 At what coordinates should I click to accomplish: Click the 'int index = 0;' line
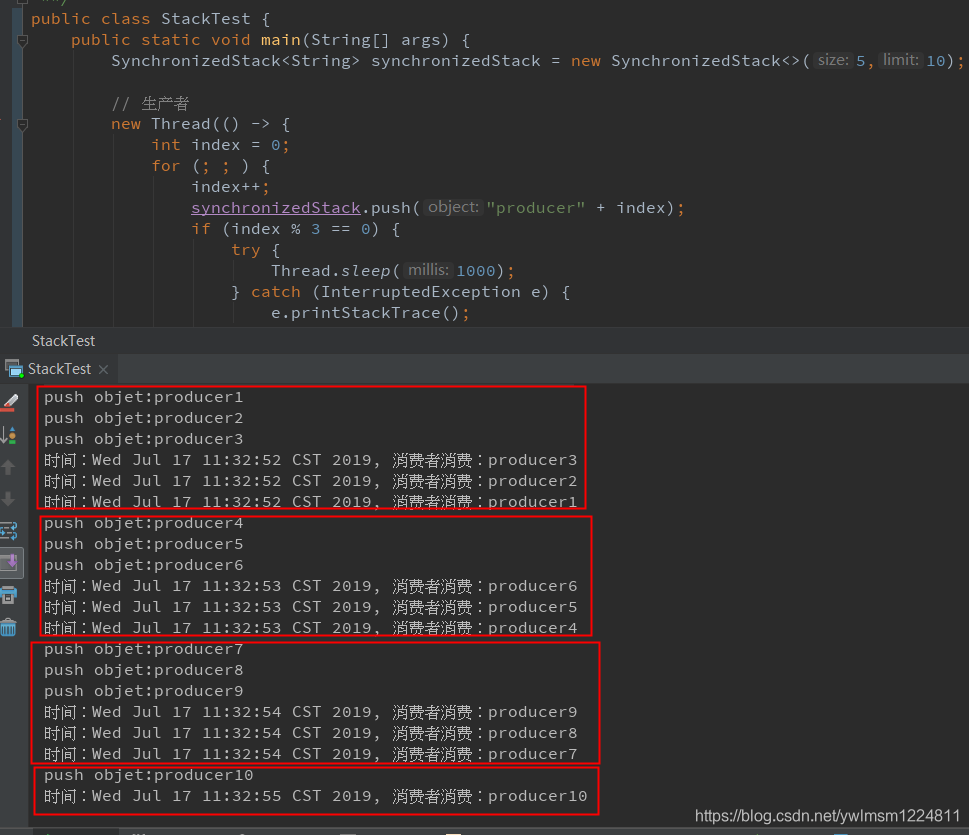coord(221,145)
